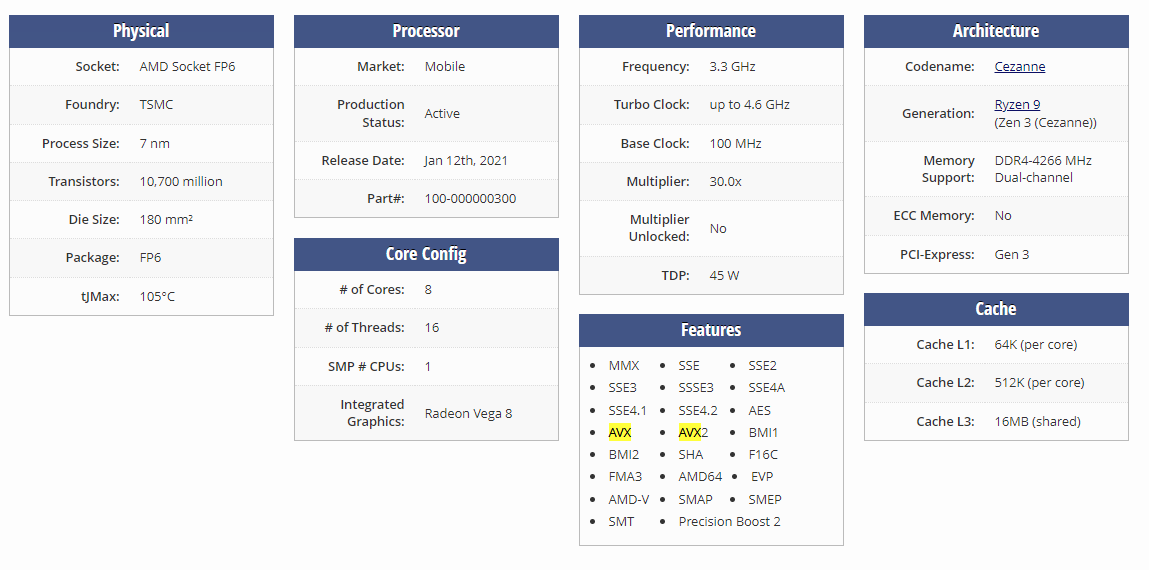Image resolution: width=1149 pixels, height=570 pixels.
Task: Select the Features section header
Action: point(711,330)
